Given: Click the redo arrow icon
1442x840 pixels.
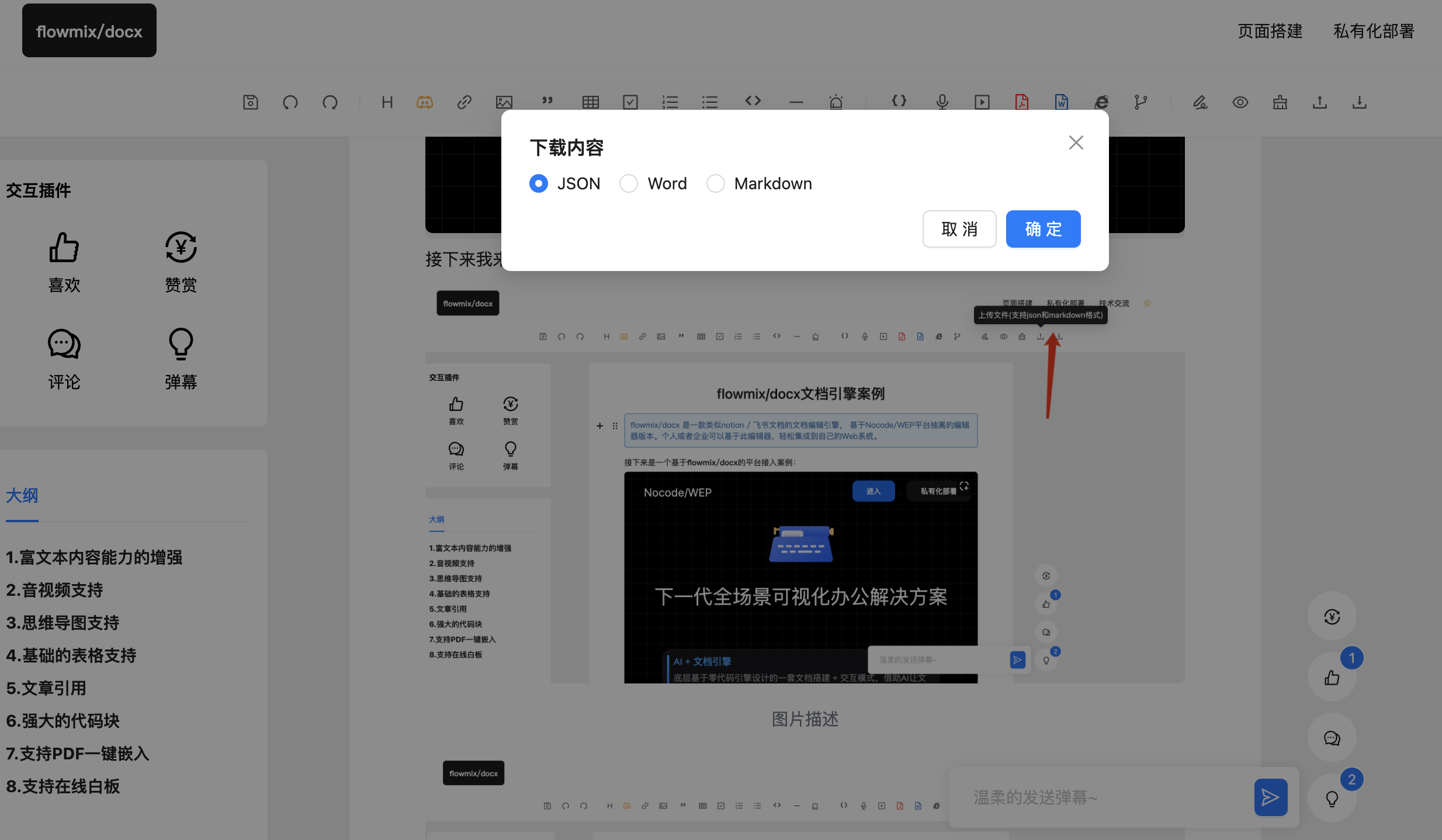Looking at the screenshot, I should click(x=330, y=102).
